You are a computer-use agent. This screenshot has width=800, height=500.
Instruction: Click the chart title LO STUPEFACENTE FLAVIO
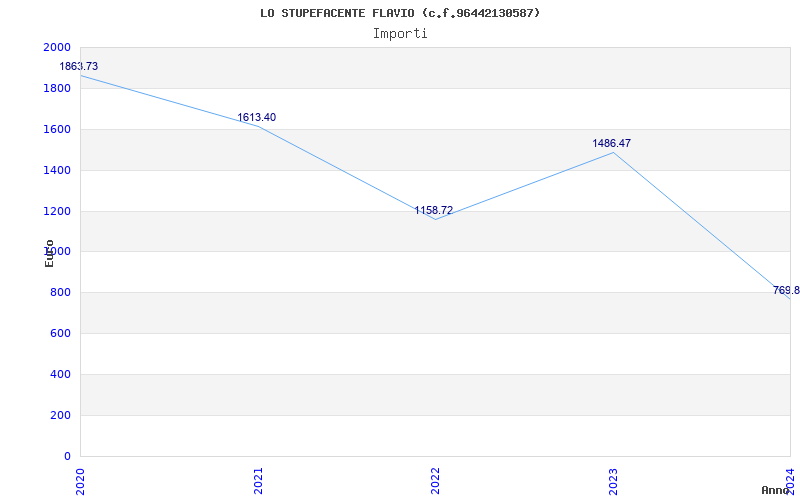pos(400,13)
